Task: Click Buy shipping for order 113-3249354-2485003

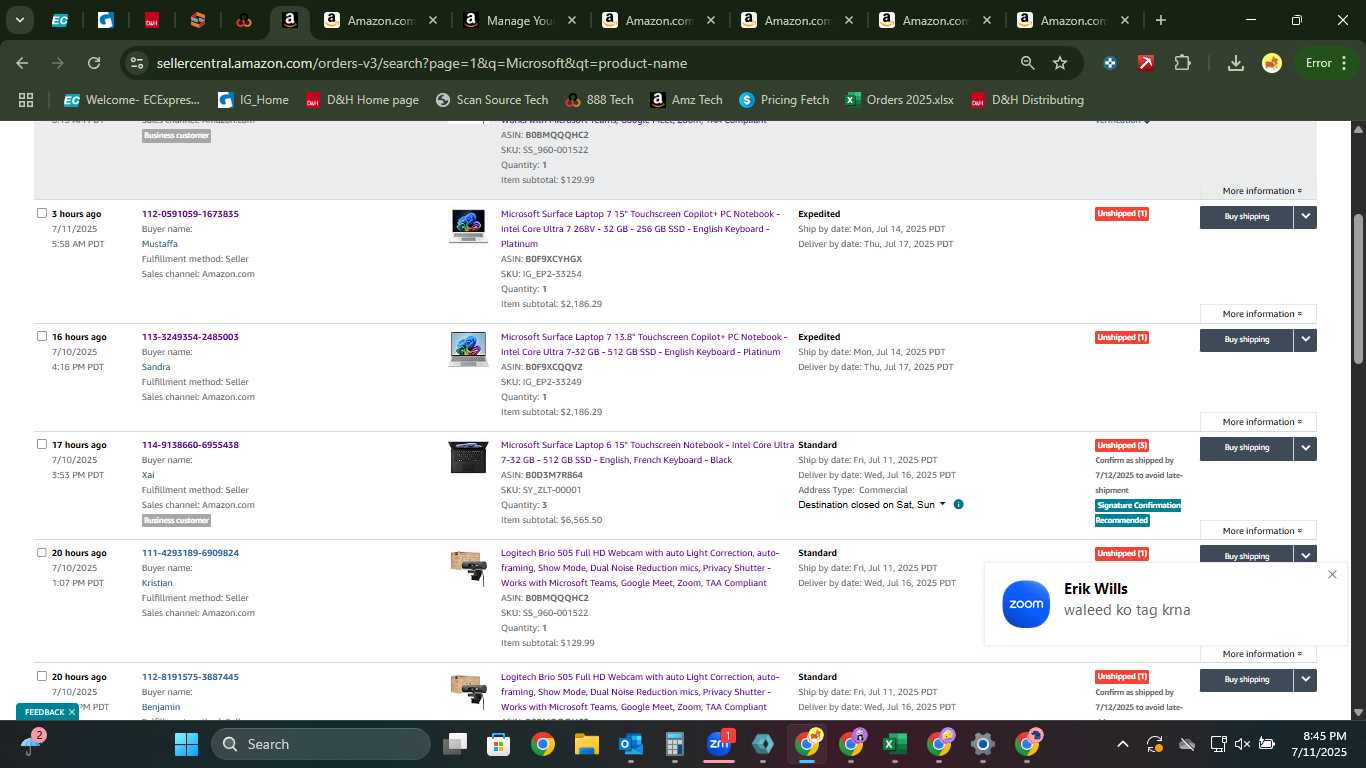Action: coord(1247,340)
